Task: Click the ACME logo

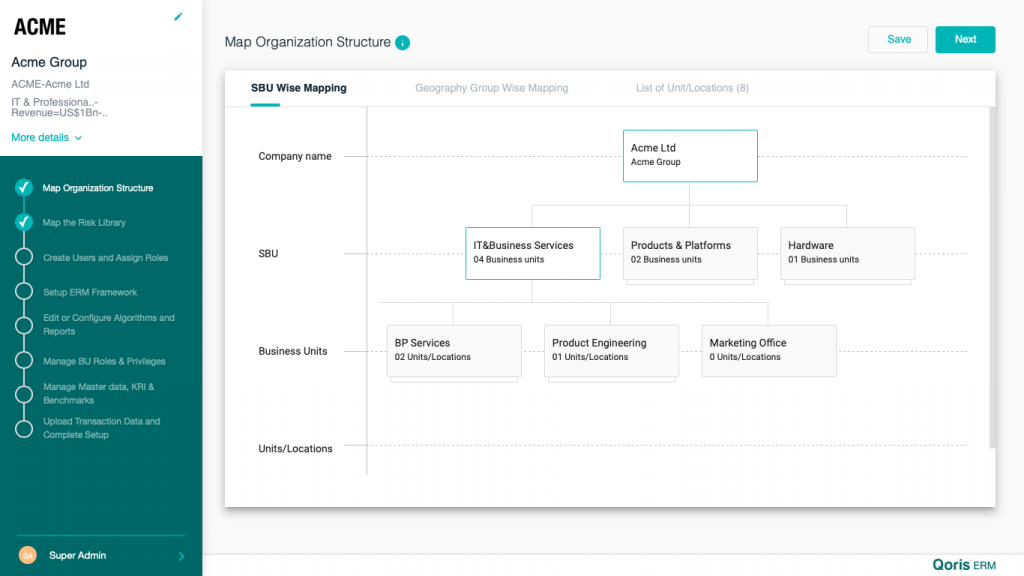Action: pos(40,27)
